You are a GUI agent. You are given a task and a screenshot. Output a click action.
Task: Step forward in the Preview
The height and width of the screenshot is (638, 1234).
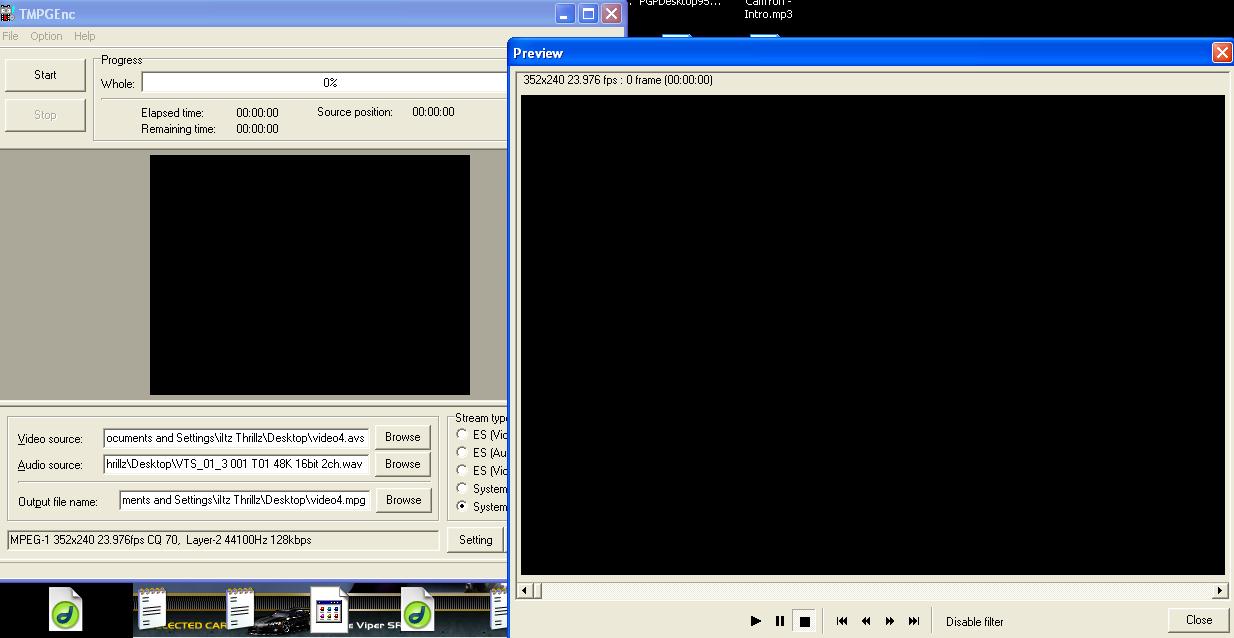coord(890,621)
